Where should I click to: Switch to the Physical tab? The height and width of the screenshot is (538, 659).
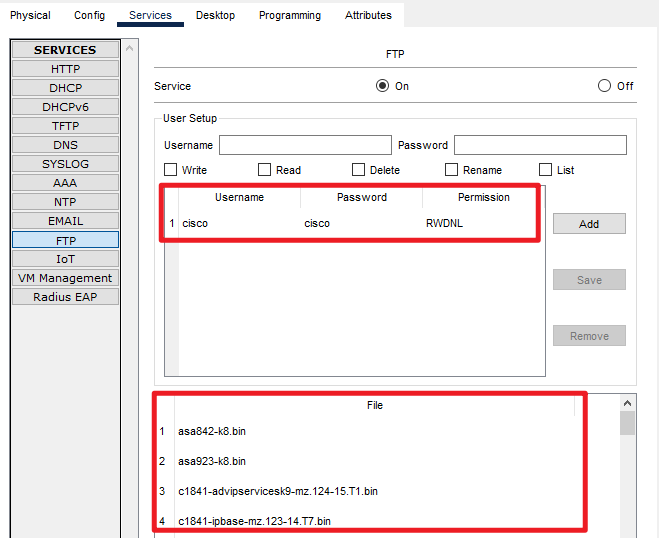point(30,15)
